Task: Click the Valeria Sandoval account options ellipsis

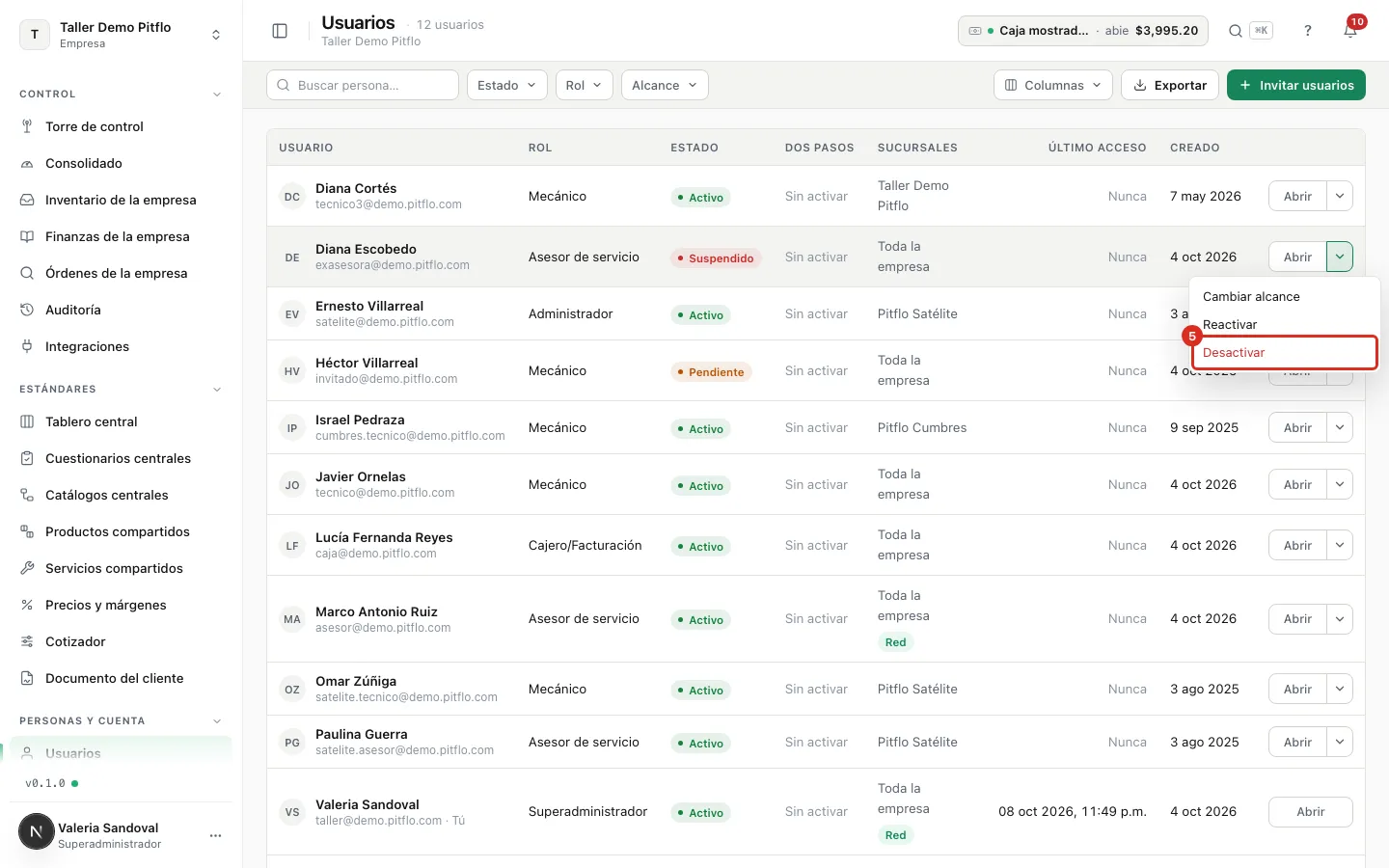Action: pyautogui.click(x=215, y=835)
